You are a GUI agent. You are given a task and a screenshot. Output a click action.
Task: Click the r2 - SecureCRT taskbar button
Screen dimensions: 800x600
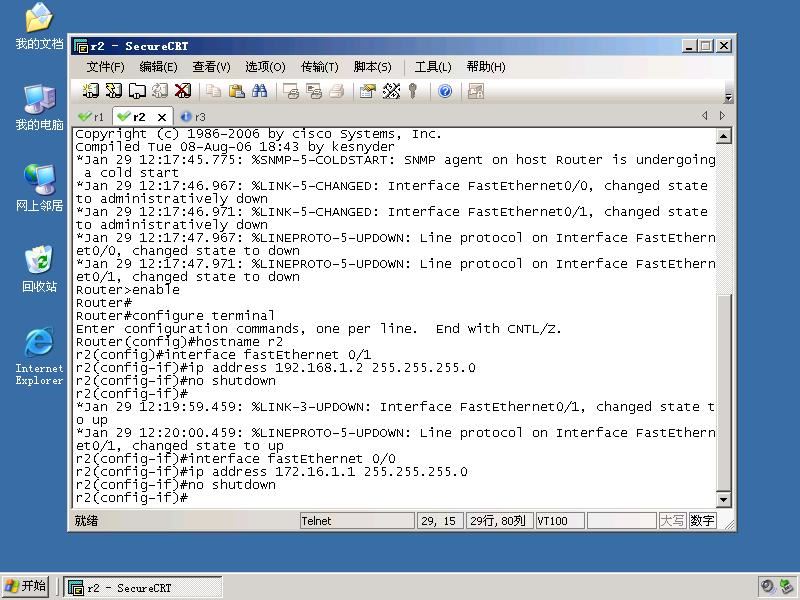[x=143, y=587]
